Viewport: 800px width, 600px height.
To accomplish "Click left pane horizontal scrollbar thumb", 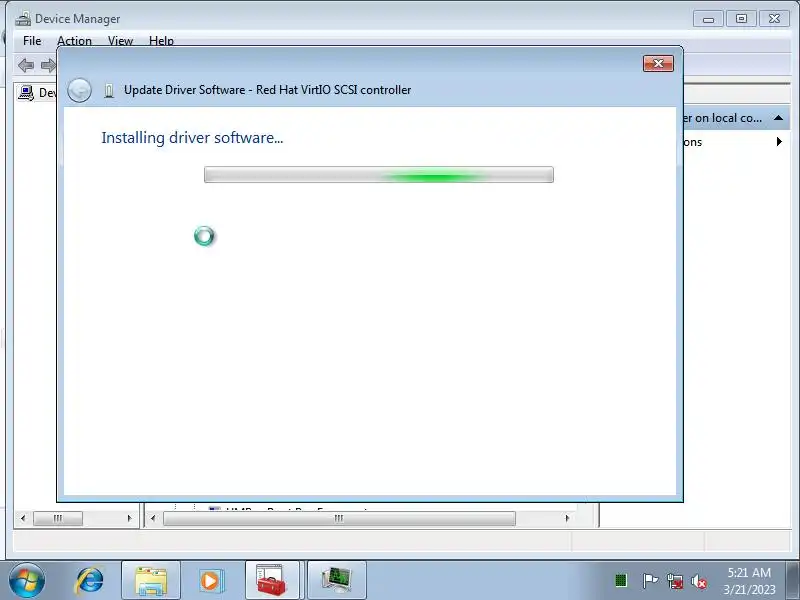I will tap(58, 518).
